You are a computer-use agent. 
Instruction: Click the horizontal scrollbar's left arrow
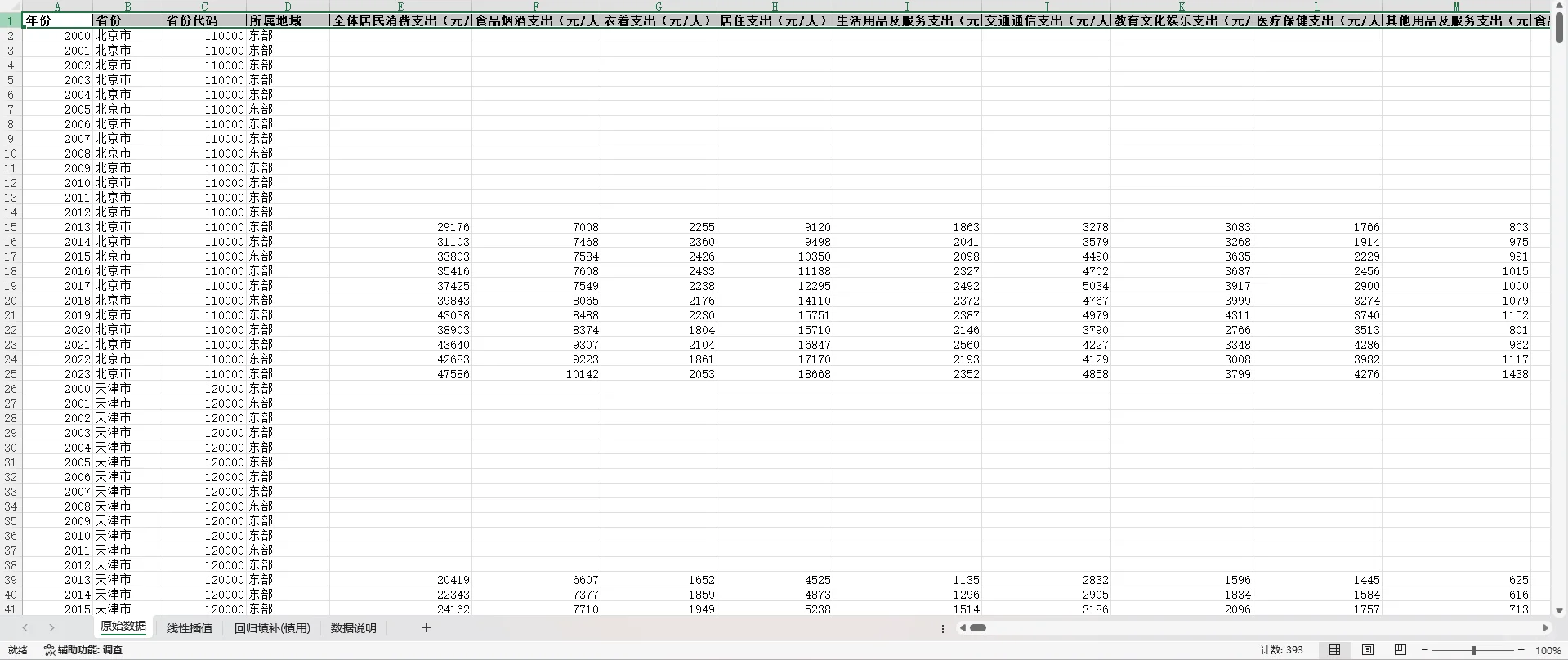pyautogui.click(x=963, y=628)
